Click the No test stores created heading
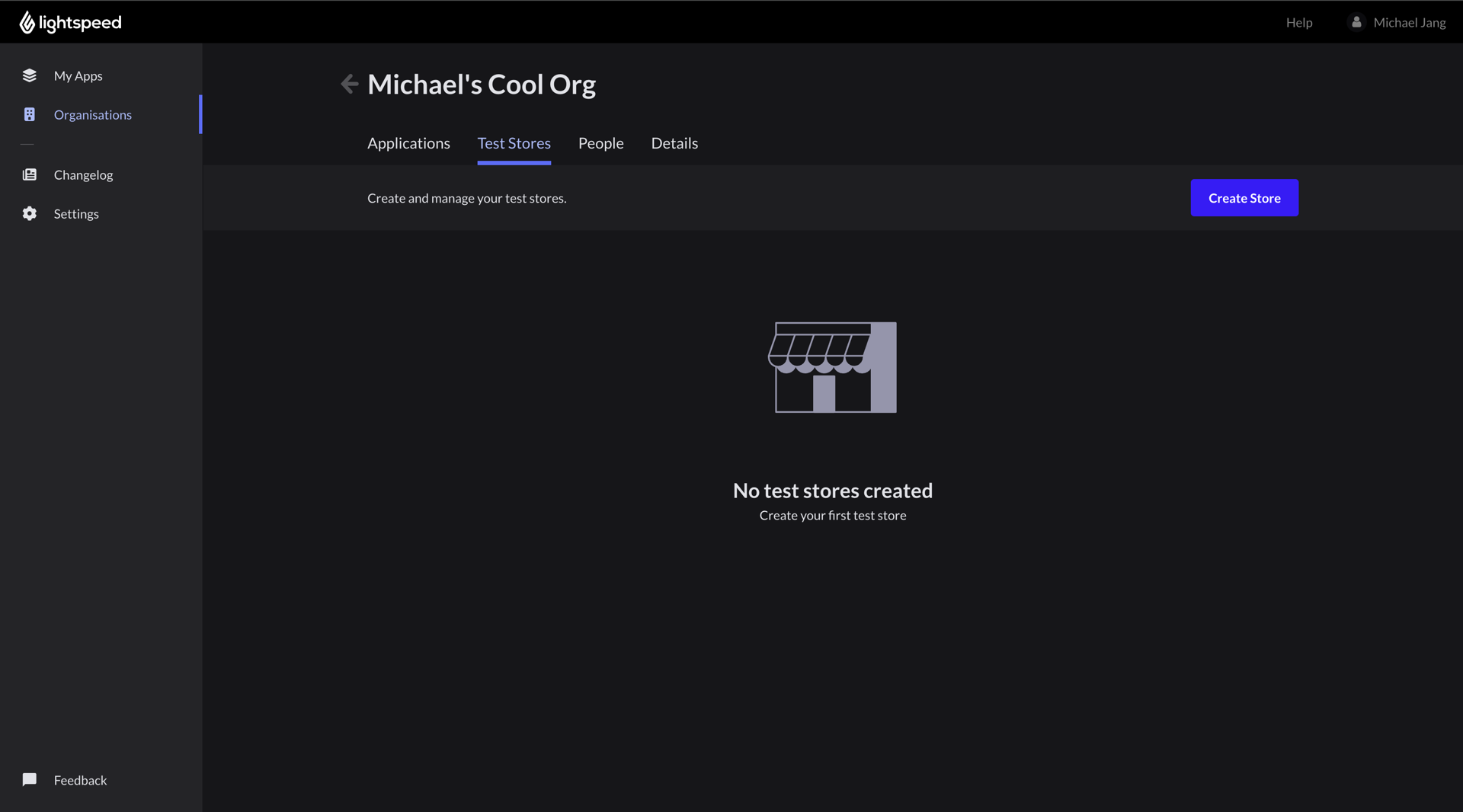This screenshot has height=812, width=1463. coord(832,491)
